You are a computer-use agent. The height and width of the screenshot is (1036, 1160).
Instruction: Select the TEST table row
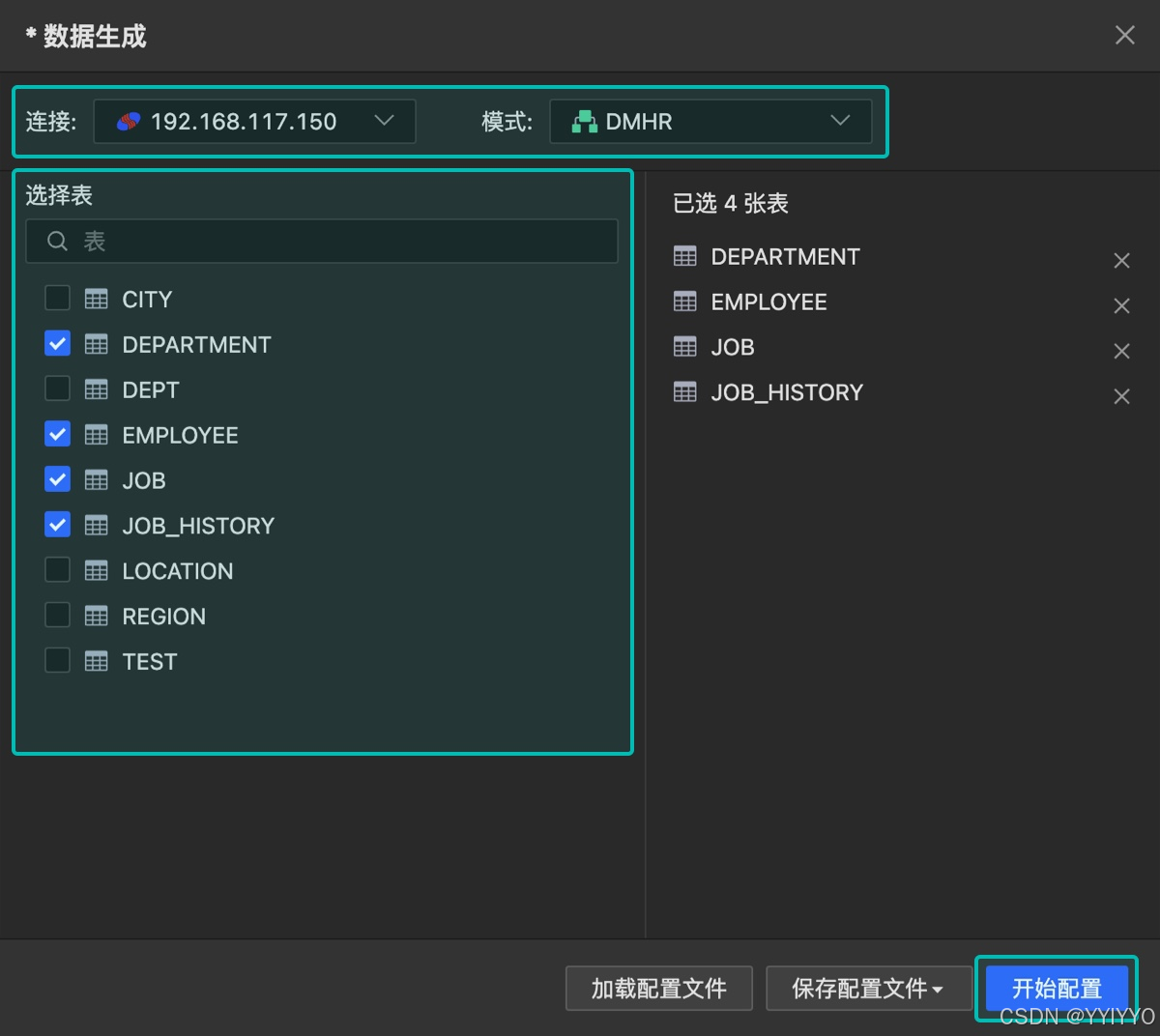click(149, 660)
